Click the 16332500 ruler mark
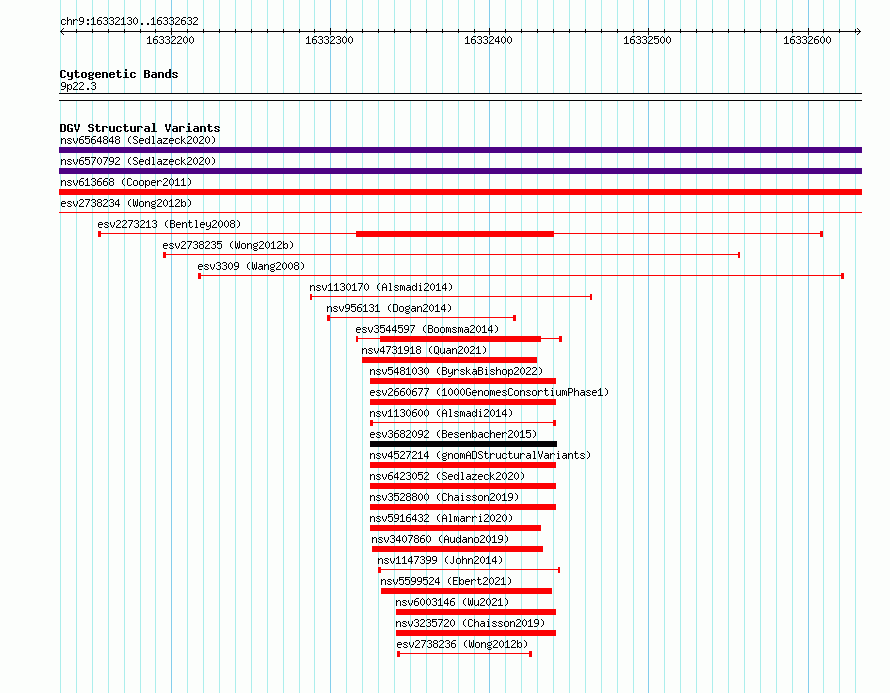Viewport: 890px width, 693px height. click(647, 40)
